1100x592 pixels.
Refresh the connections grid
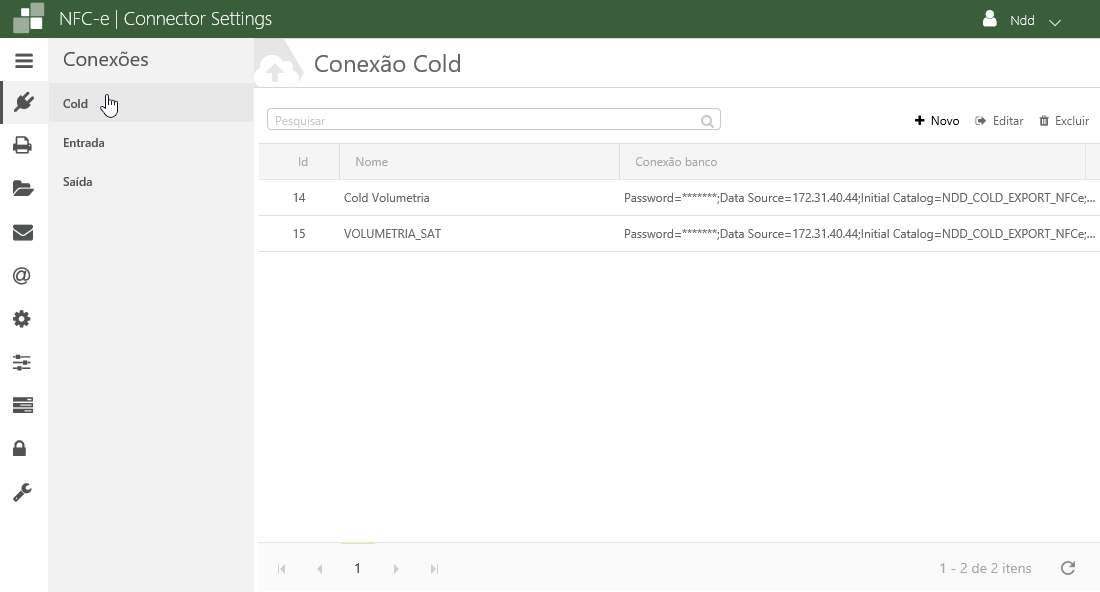pyautogui.click(x=1068, y=568)
